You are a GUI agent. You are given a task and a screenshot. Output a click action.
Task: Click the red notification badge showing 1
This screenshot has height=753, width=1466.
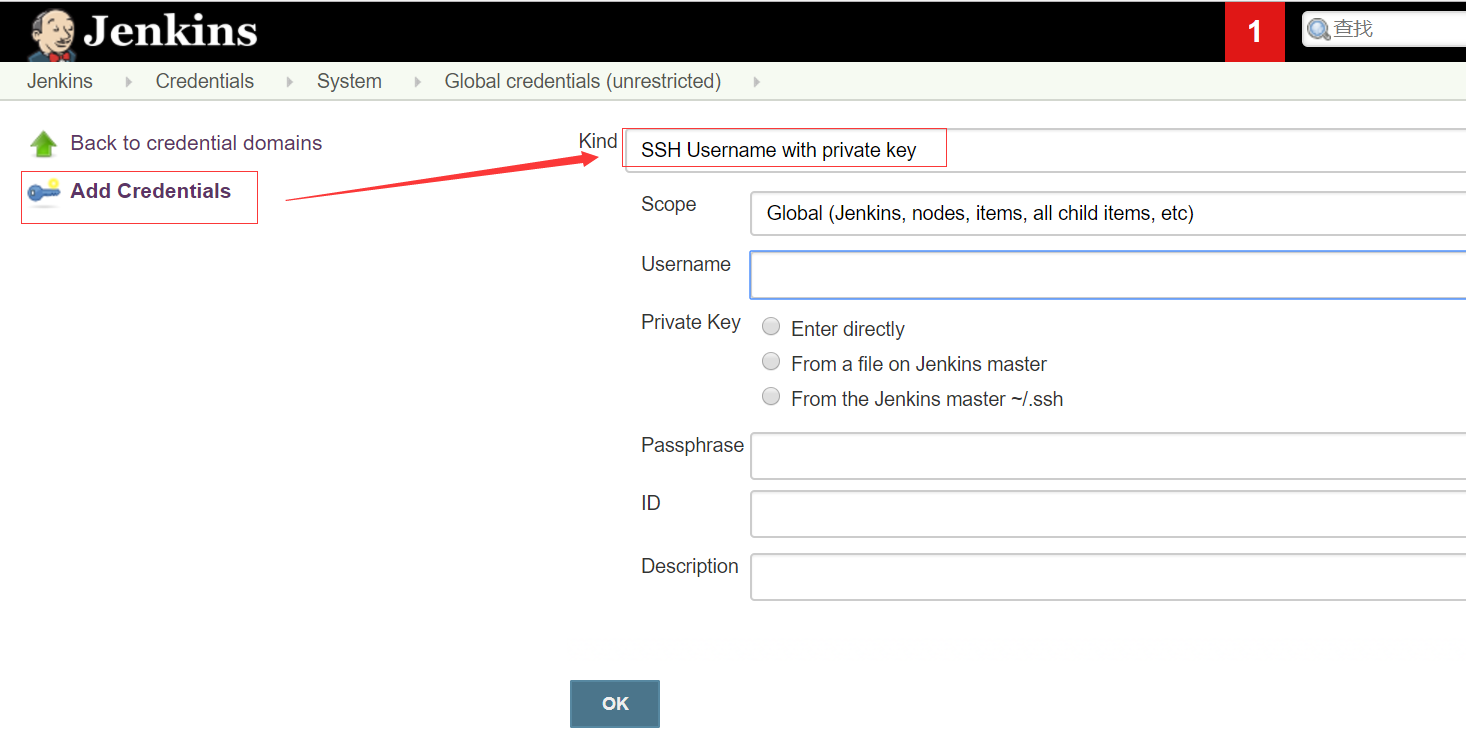point(1254,31)
